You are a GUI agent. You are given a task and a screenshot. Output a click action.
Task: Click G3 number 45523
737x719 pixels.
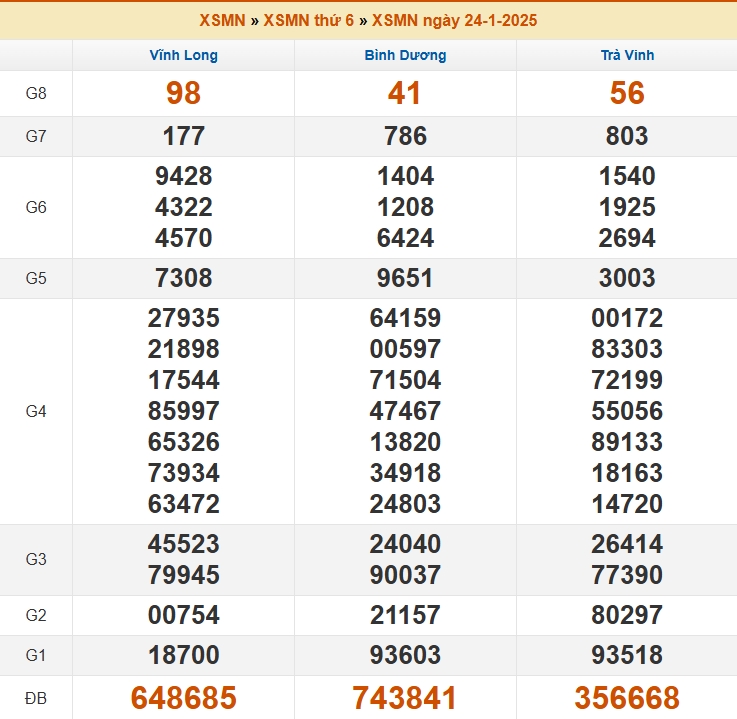pyautogui.click(x=184, y=544)
